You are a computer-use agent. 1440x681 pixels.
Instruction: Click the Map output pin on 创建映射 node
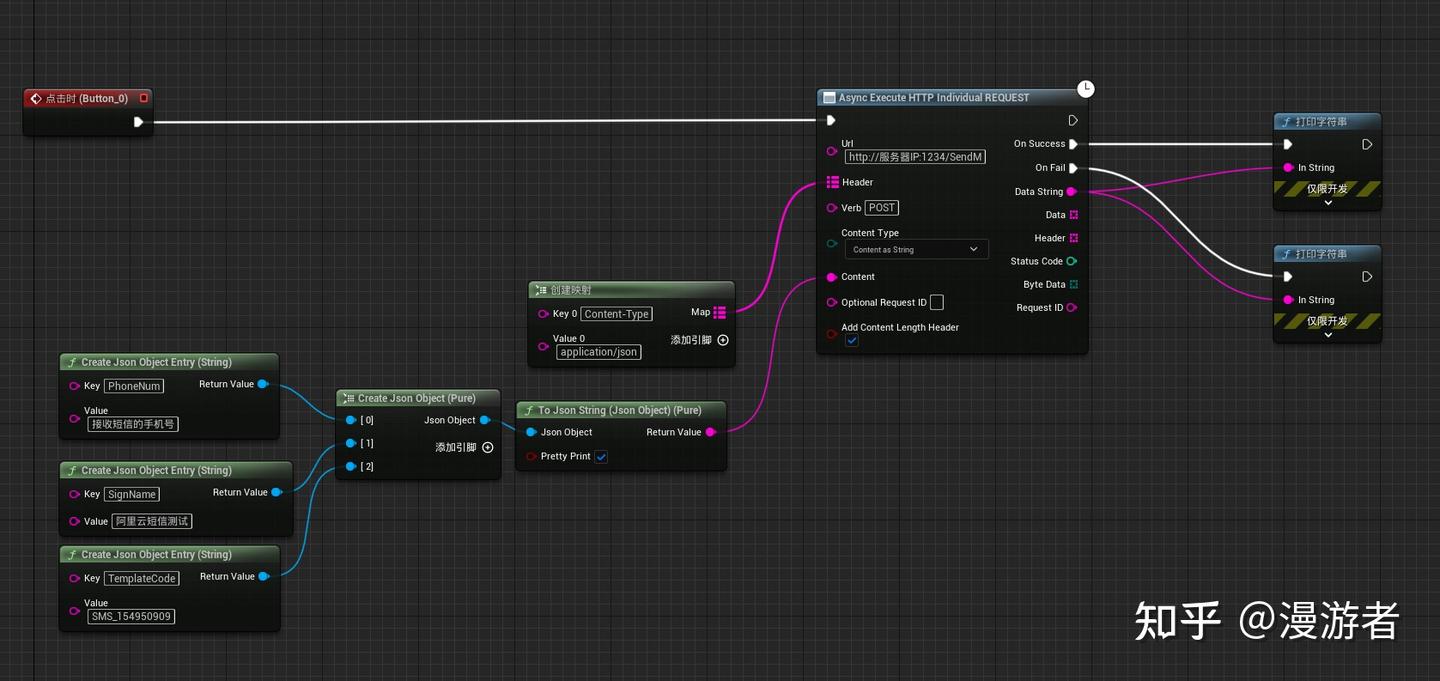click(x=720, y=312)
